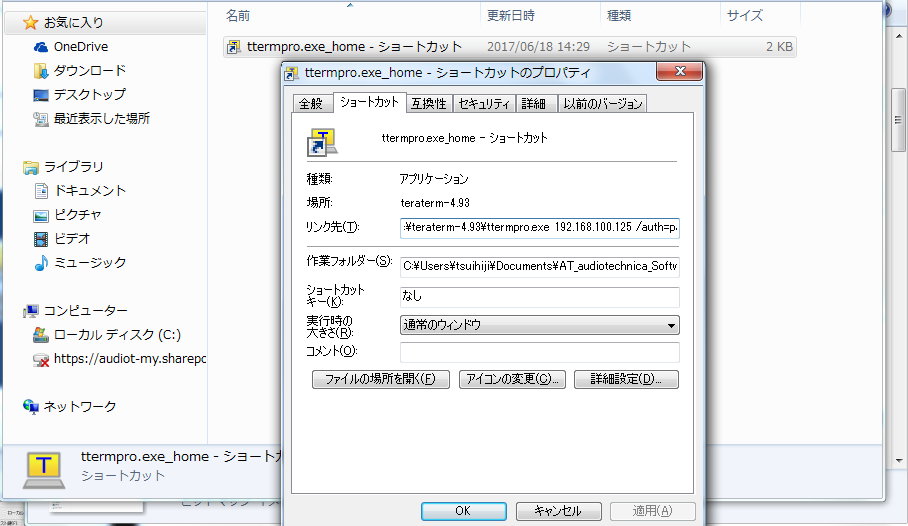Screen dimensions: 908x526
Task: Click the Documents (ドキュメント) library icon
Action: pyautogui.click(x=41, y=191)
